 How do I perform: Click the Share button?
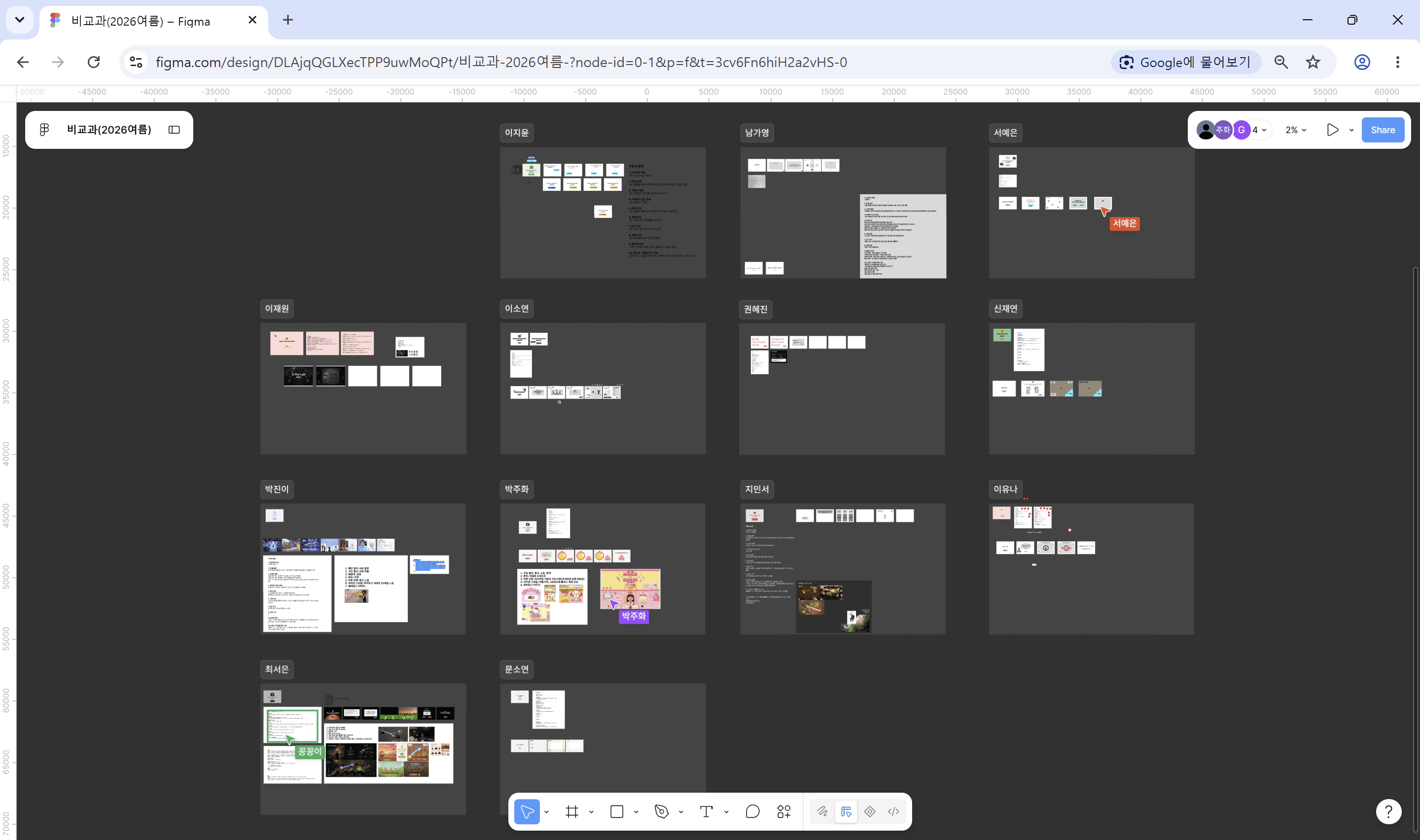(1383, 130)
